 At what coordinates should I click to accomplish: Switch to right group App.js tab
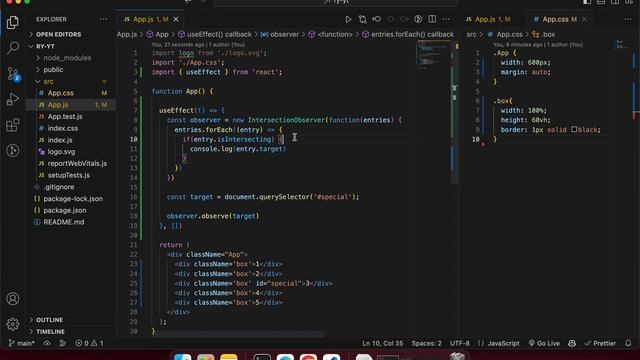488,19
